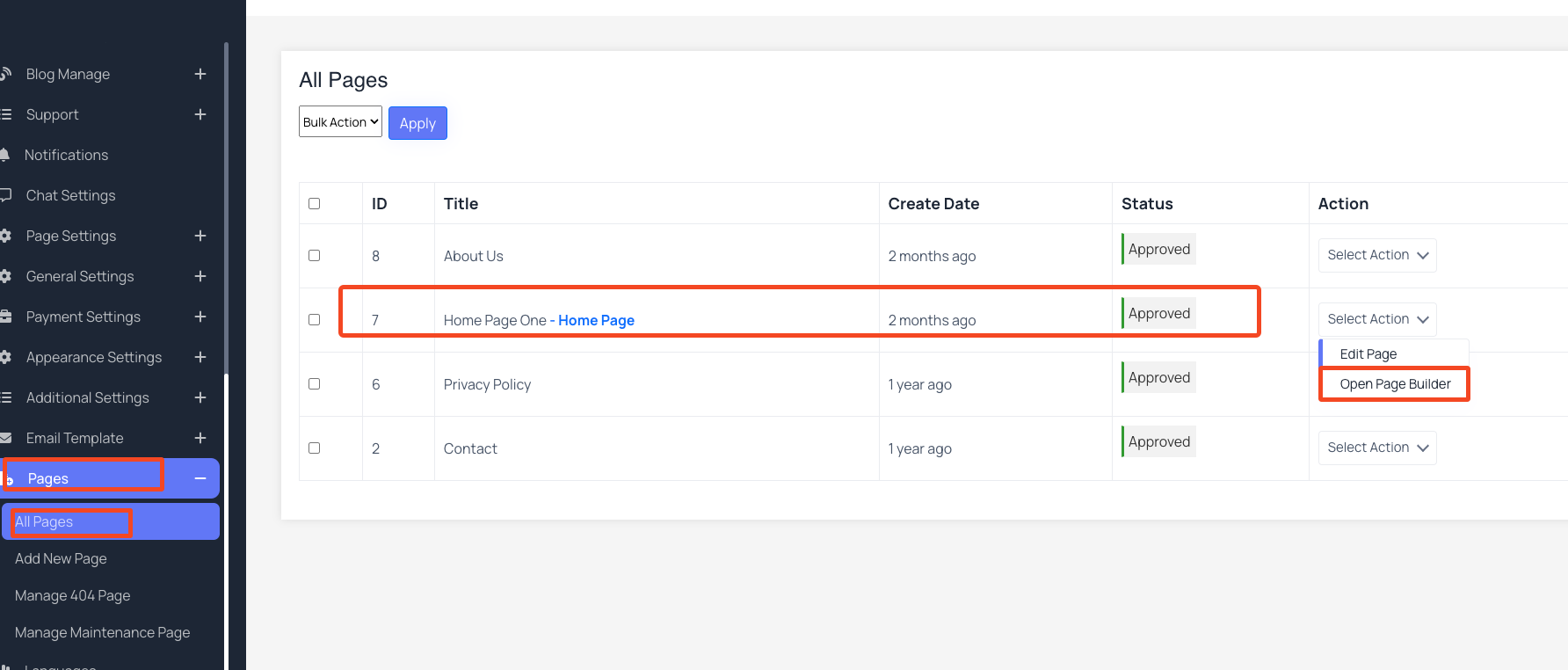Expand General Settings plus icon
Screen dimensions: 1568x670
(x=200, y=276)
